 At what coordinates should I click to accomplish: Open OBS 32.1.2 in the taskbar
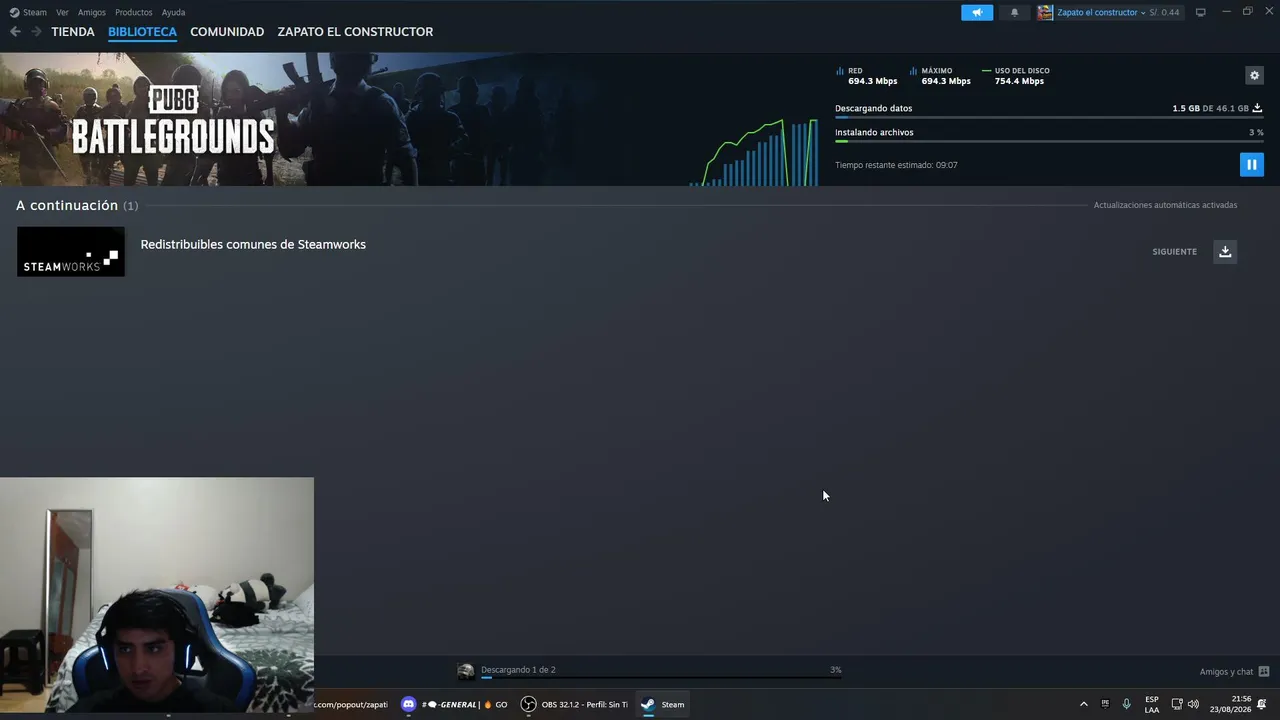574,704
